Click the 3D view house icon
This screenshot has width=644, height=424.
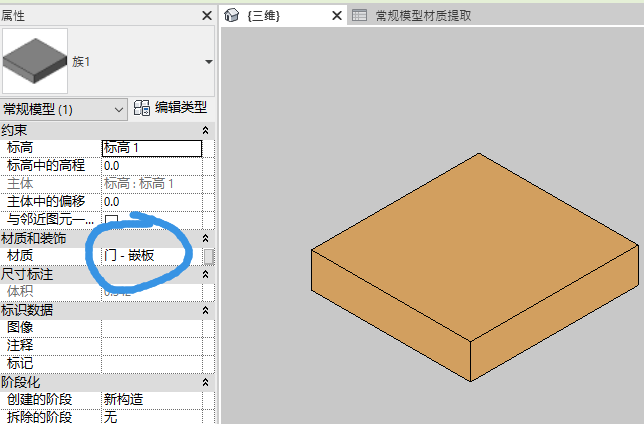click(232, 16)
